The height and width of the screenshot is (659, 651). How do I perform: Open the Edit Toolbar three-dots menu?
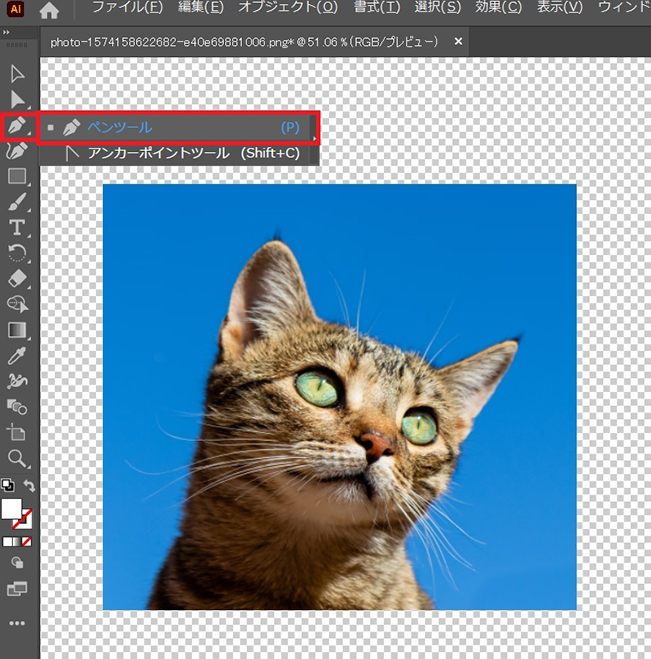coord(17,623)
